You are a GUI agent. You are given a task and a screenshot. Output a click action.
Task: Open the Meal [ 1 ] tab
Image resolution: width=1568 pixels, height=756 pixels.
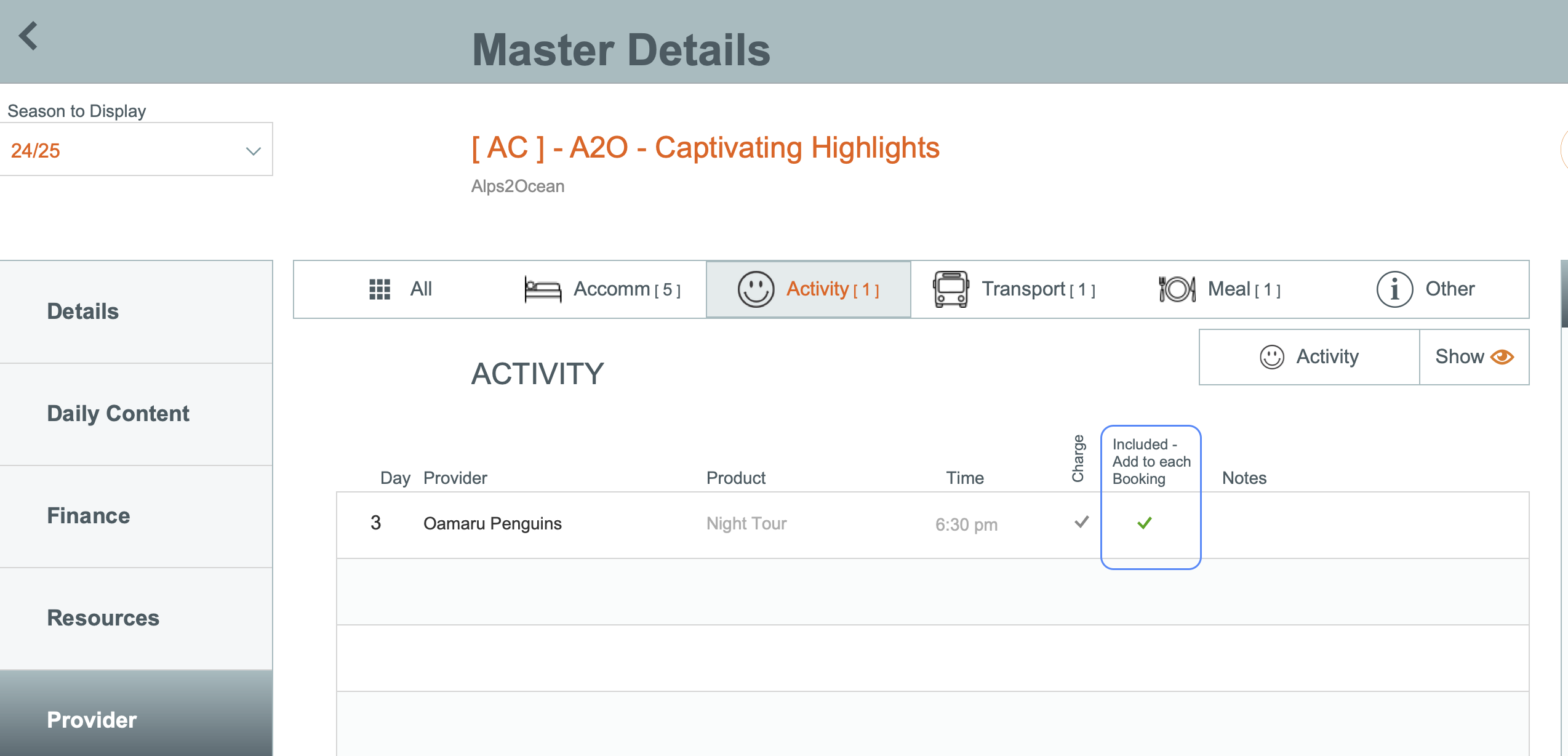point(1219,289)
